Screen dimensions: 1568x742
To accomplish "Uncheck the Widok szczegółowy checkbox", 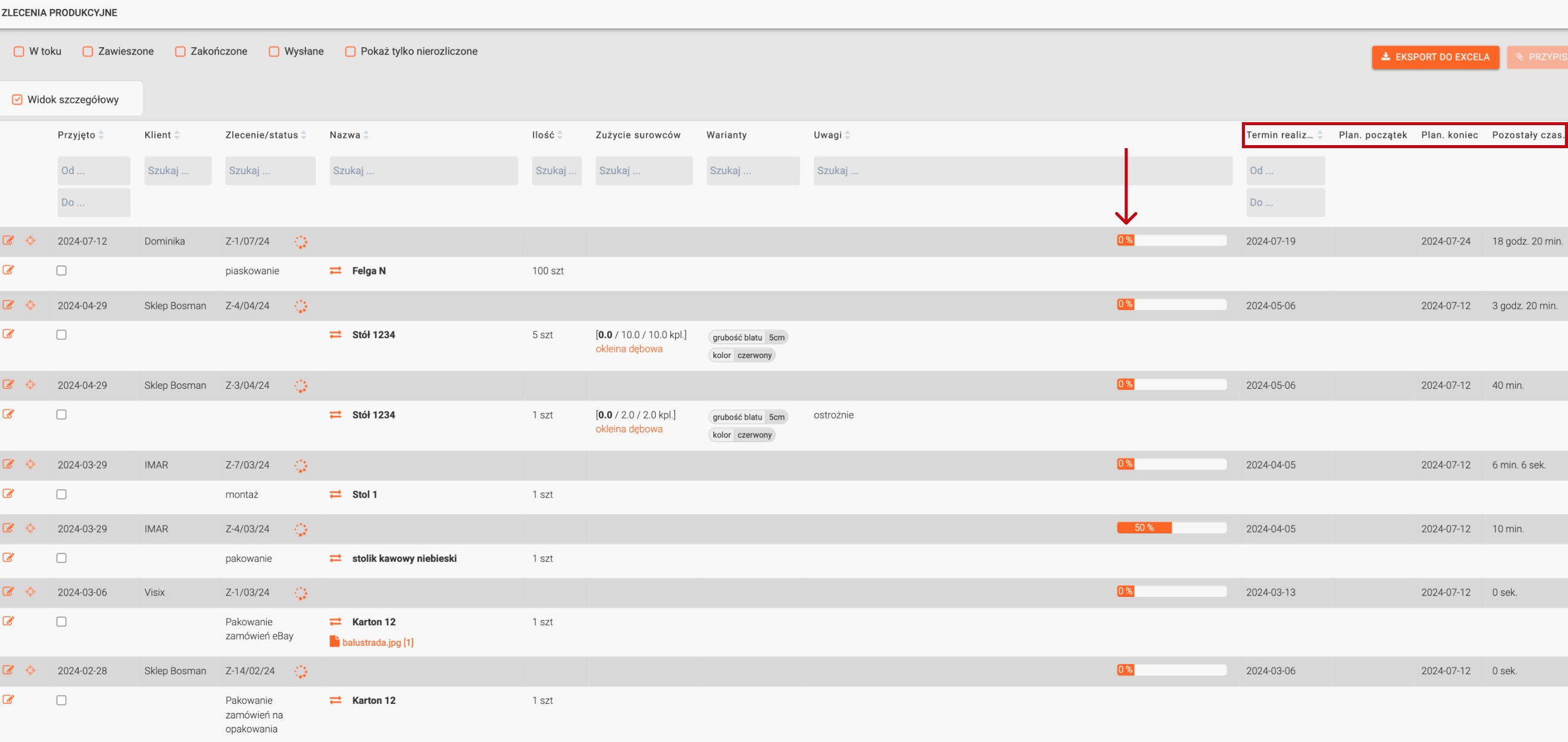I will click(17, 99).
